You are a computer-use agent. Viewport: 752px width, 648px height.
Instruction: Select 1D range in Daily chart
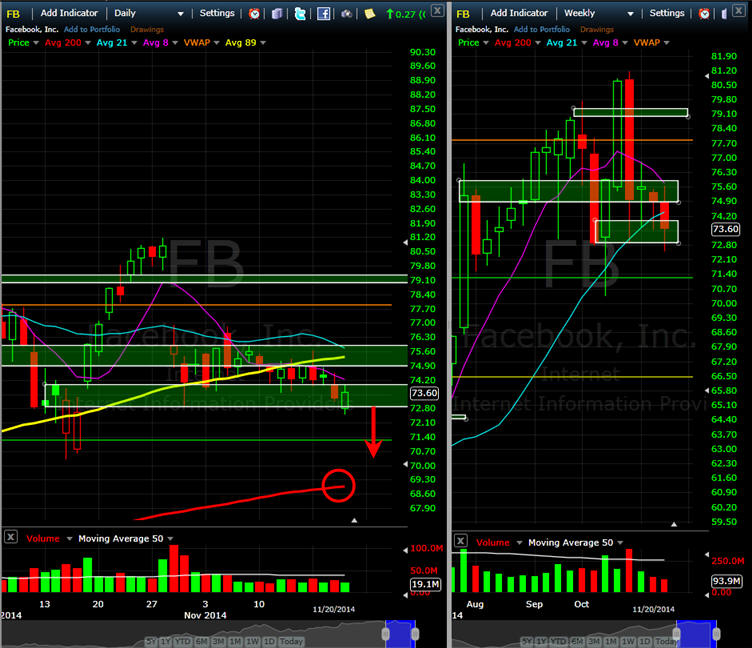tap(269, 641)
